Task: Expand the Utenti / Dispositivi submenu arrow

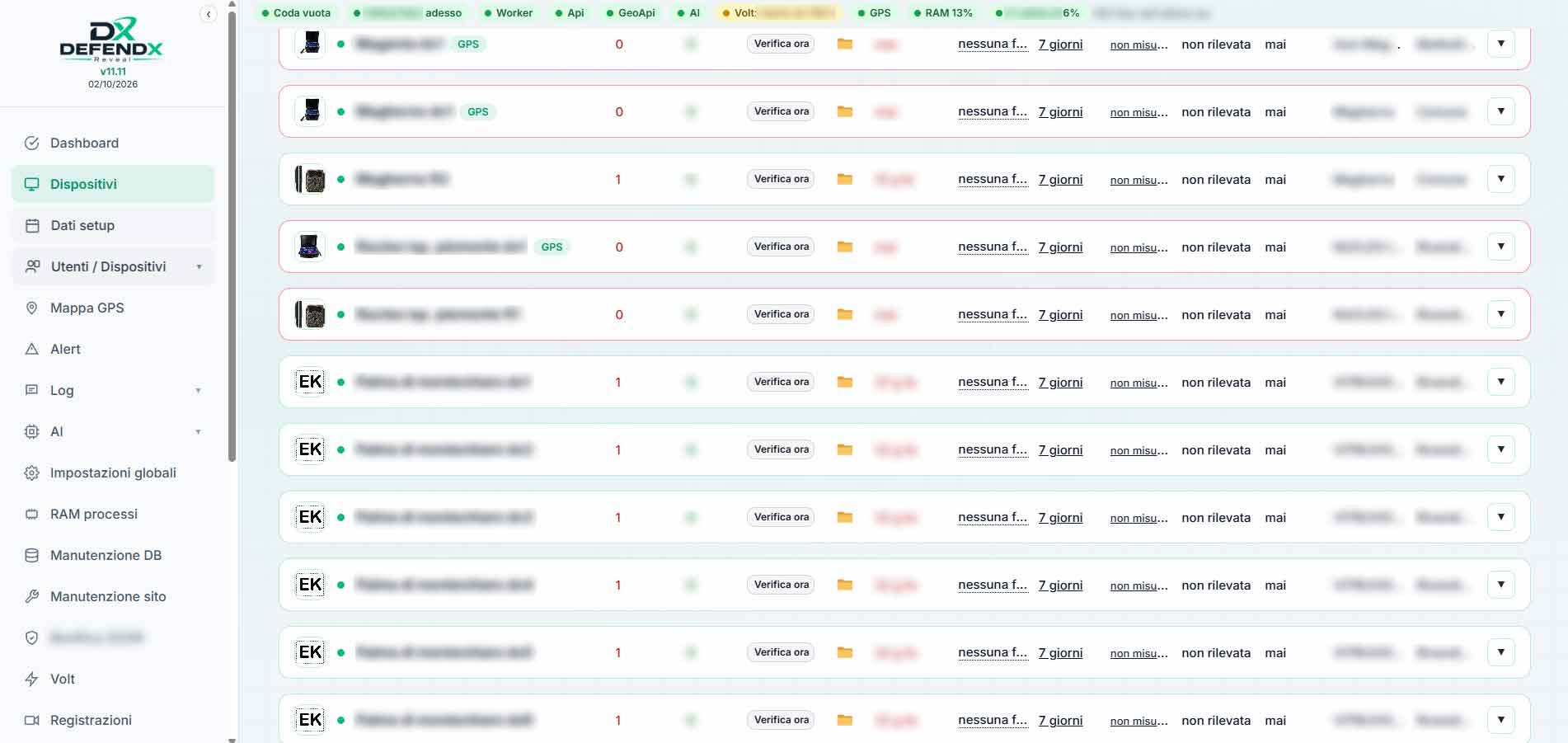Action: pos(199,266)
